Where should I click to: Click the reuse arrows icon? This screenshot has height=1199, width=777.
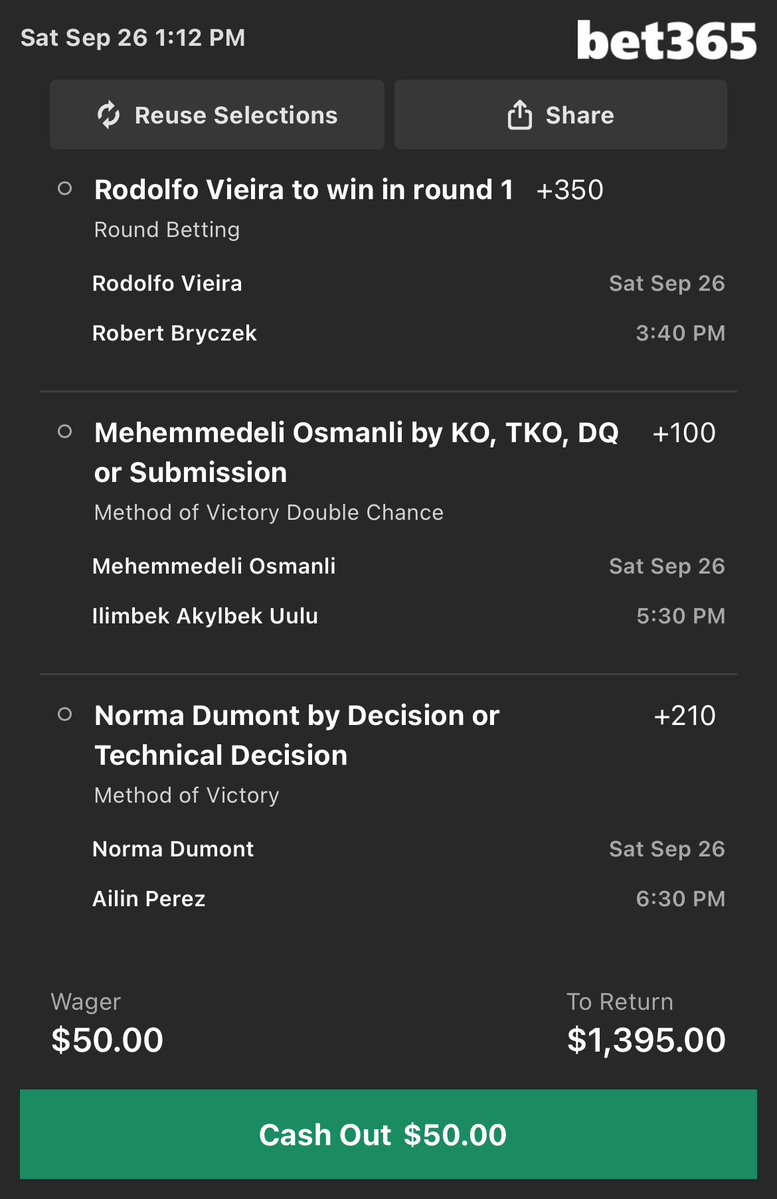point(109,115)
